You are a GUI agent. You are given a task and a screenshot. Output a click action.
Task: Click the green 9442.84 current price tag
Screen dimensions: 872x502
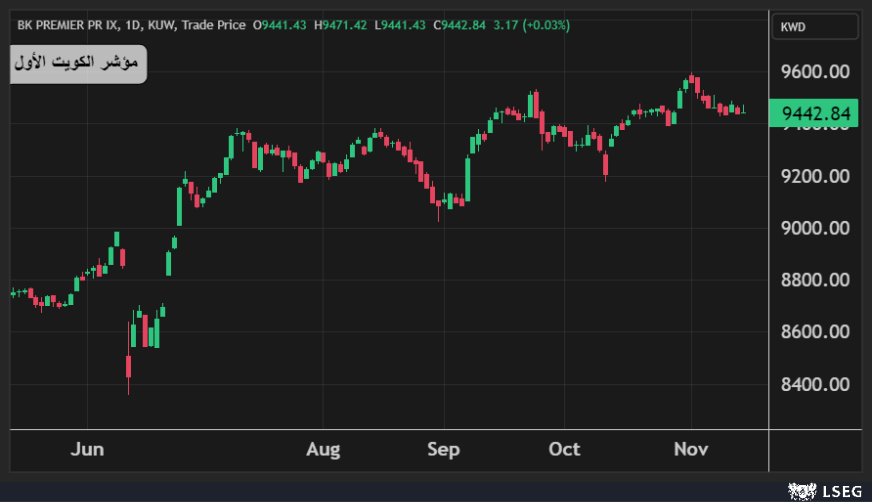pyautogui.click(x=818, y=114)
